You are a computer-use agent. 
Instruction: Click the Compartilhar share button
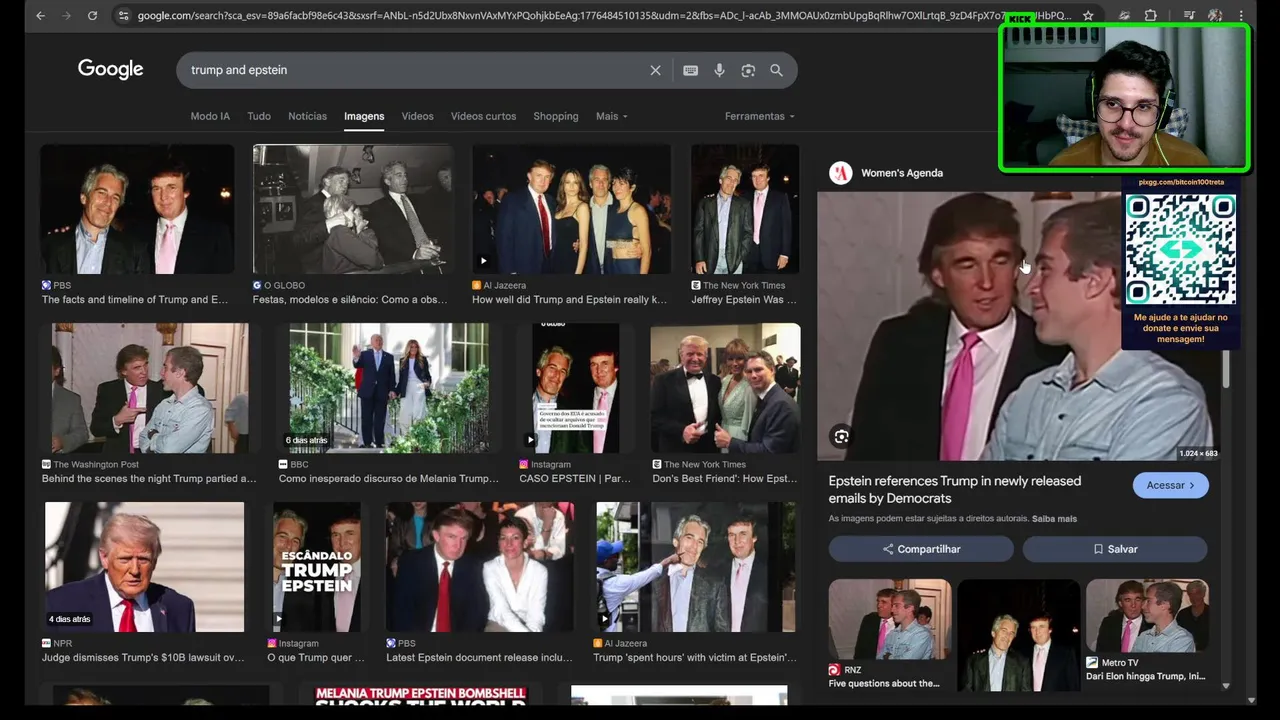coord(921,549)
